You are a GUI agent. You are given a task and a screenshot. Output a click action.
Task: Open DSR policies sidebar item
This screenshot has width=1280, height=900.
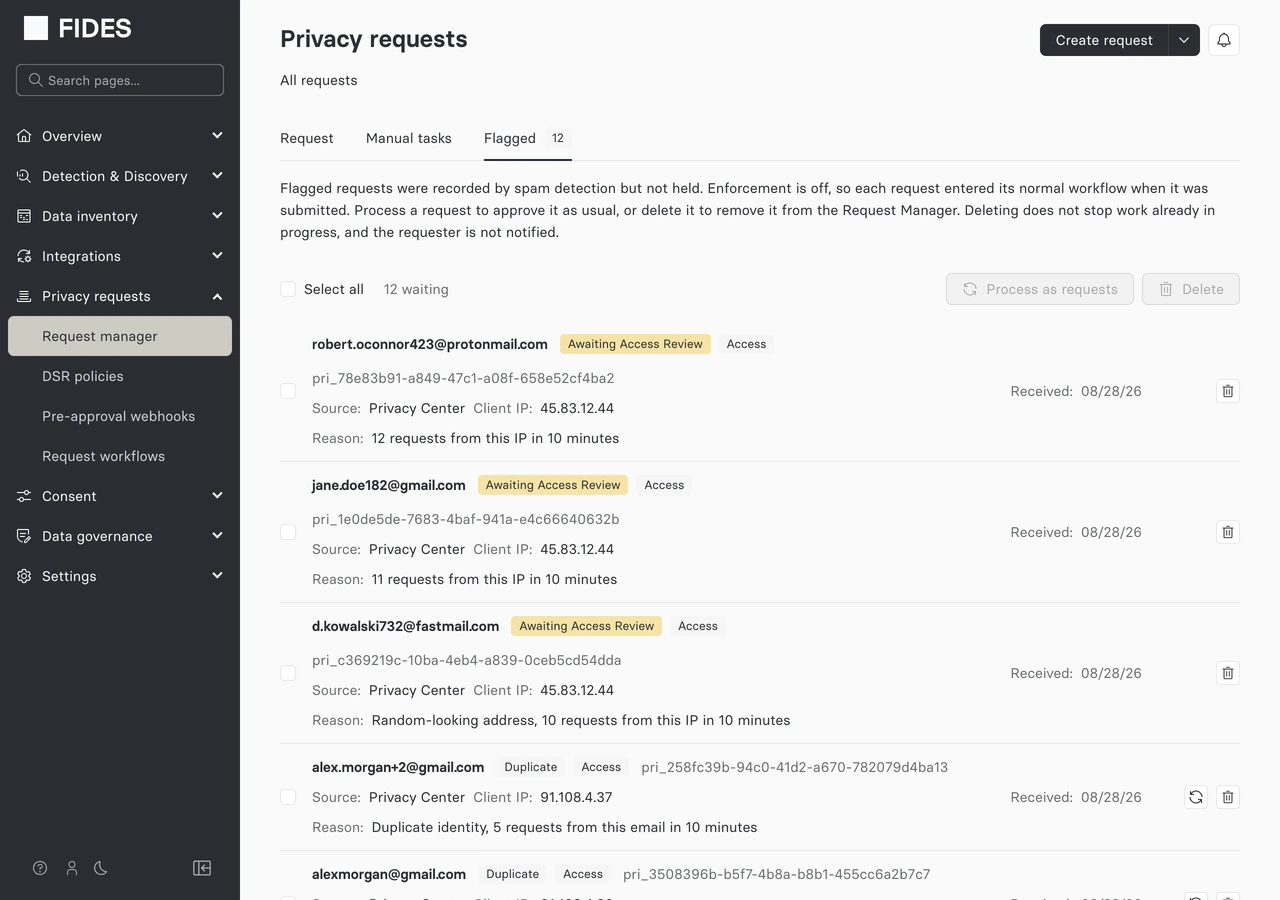pos(120,376)
